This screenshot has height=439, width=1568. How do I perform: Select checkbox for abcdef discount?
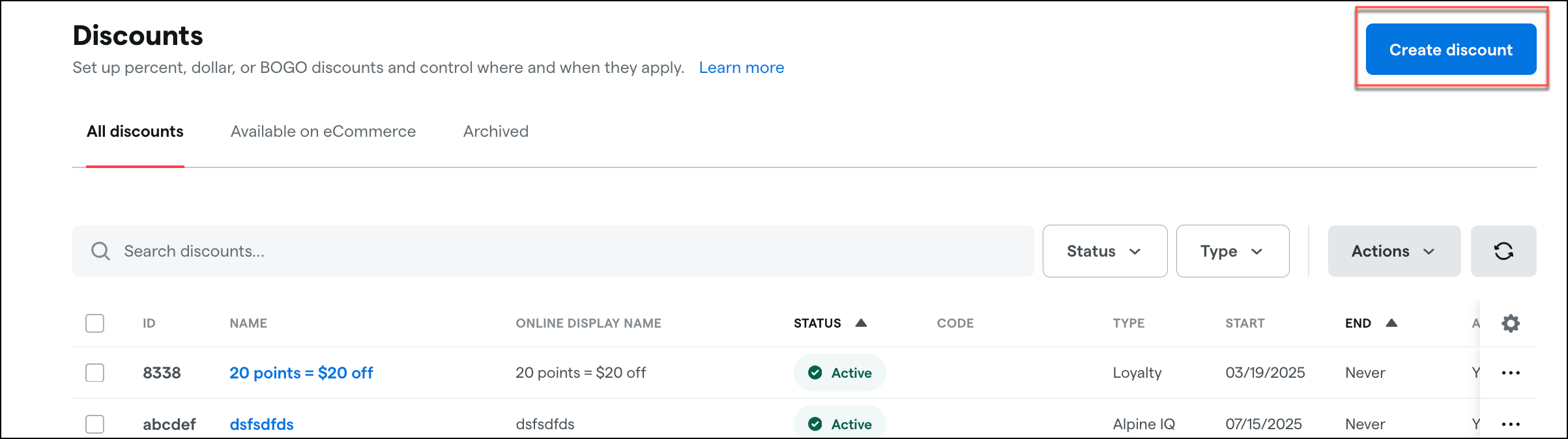(x=95, y=425)
